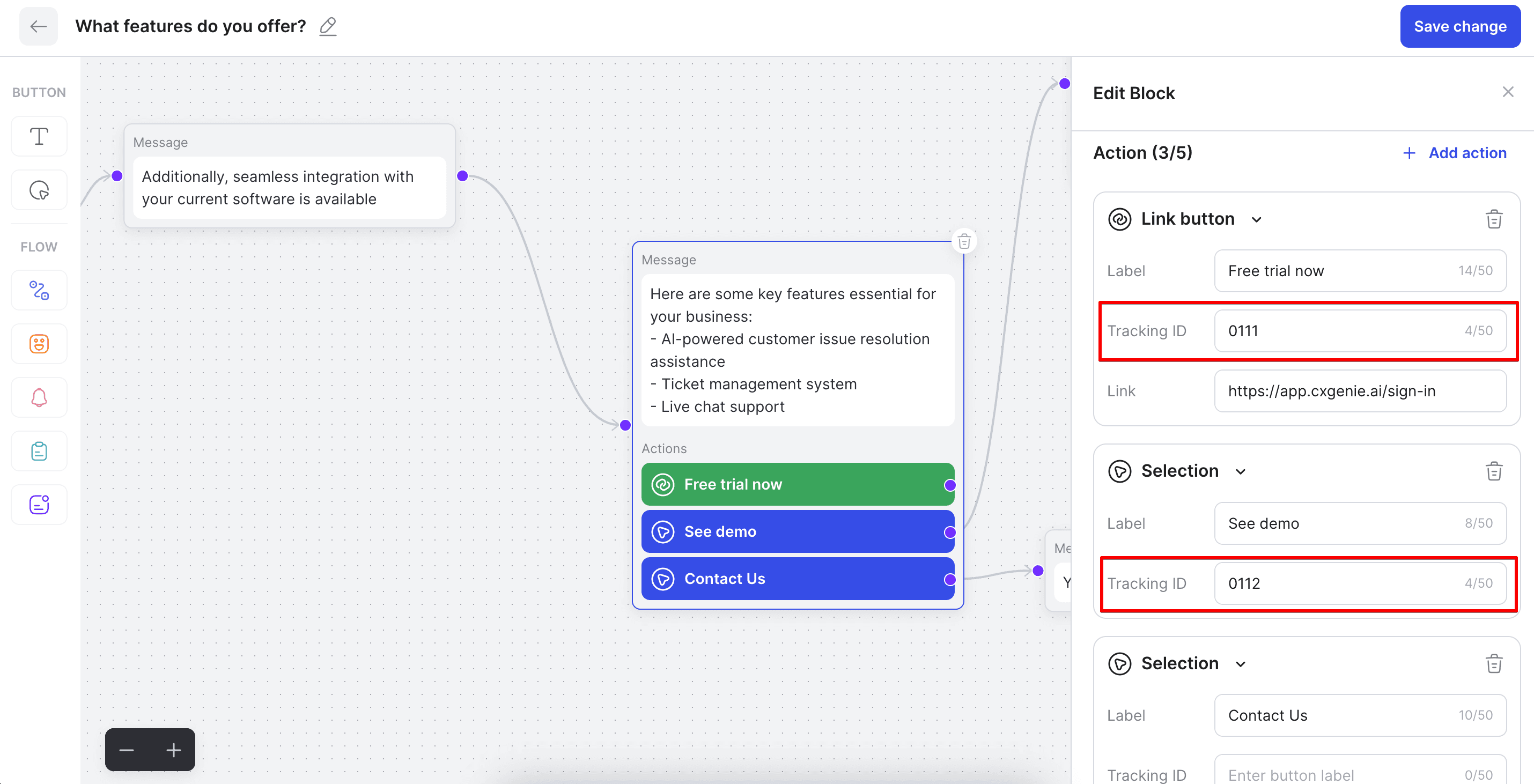Edit the Tracking ID field containing 0112
The width and height of the screenshot is (1534, 784).
click(x=1360, y=583)
